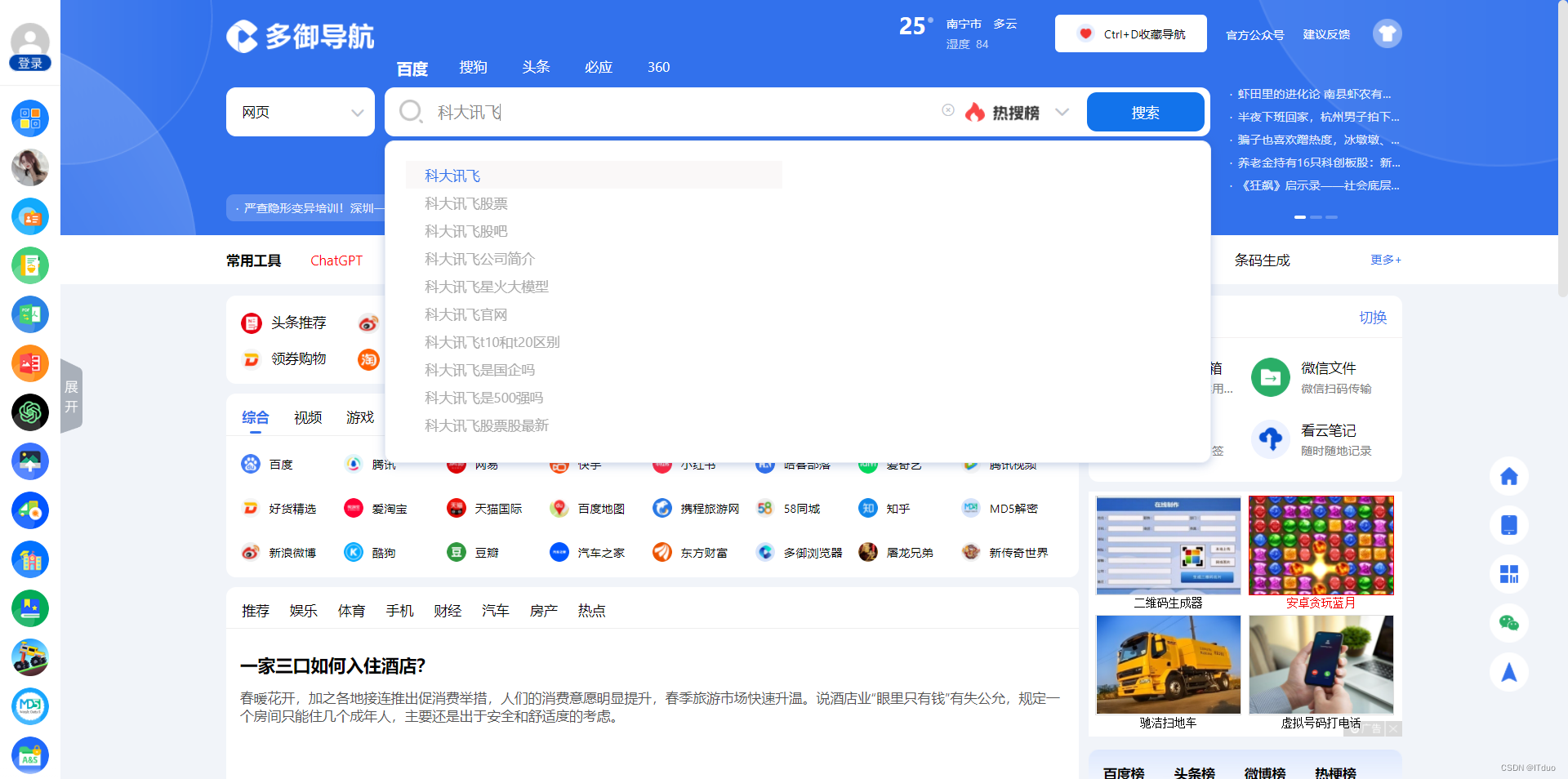
Task: Click the second news carousel dot
Action: point(1316,217)
